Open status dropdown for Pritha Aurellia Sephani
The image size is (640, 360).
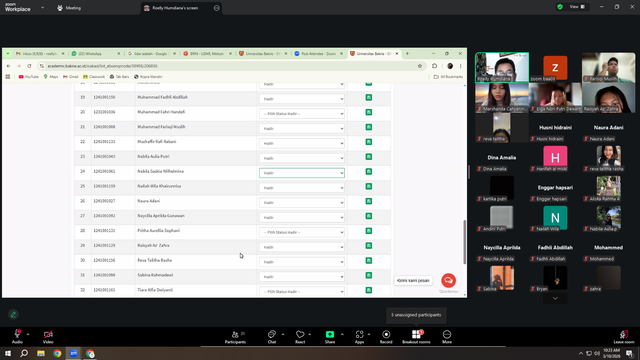302,232
